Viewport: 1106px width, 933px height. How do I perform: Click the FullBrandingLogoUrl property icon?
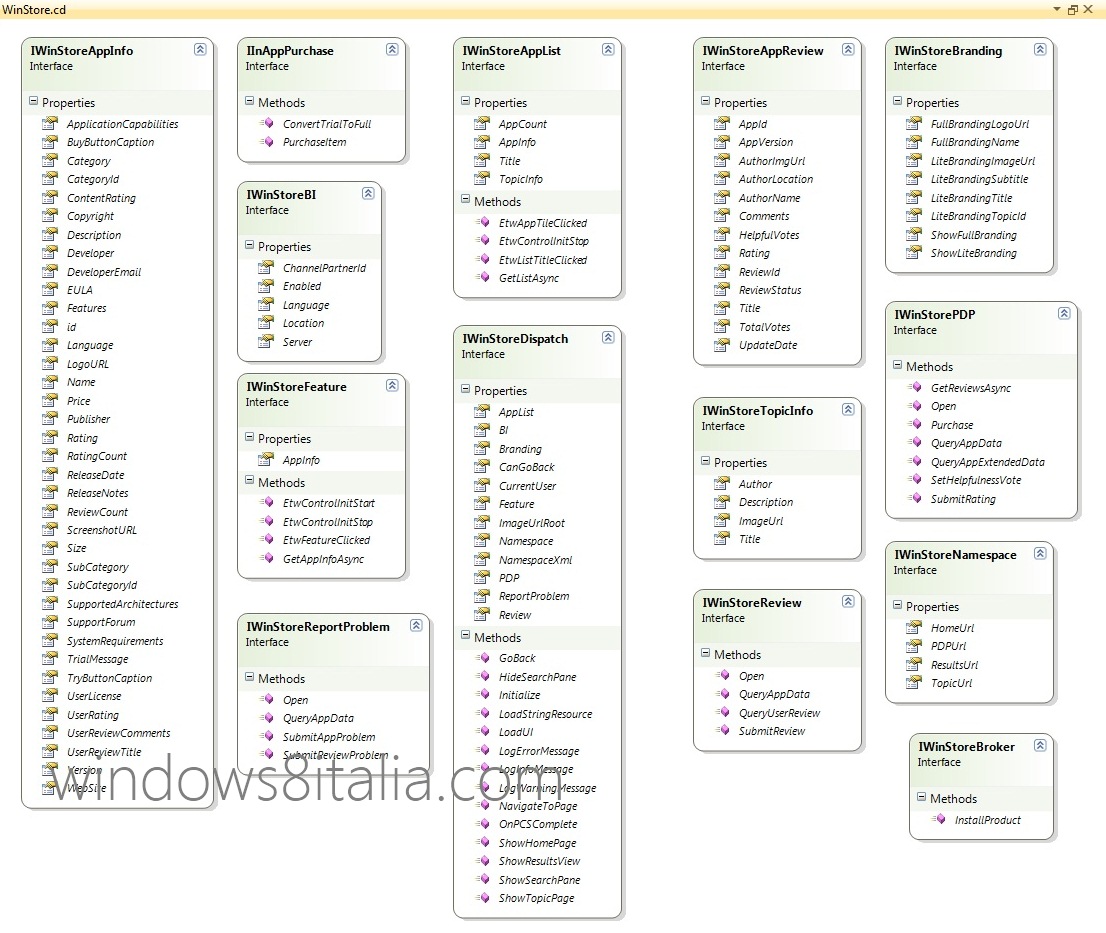tap(913, 123)
